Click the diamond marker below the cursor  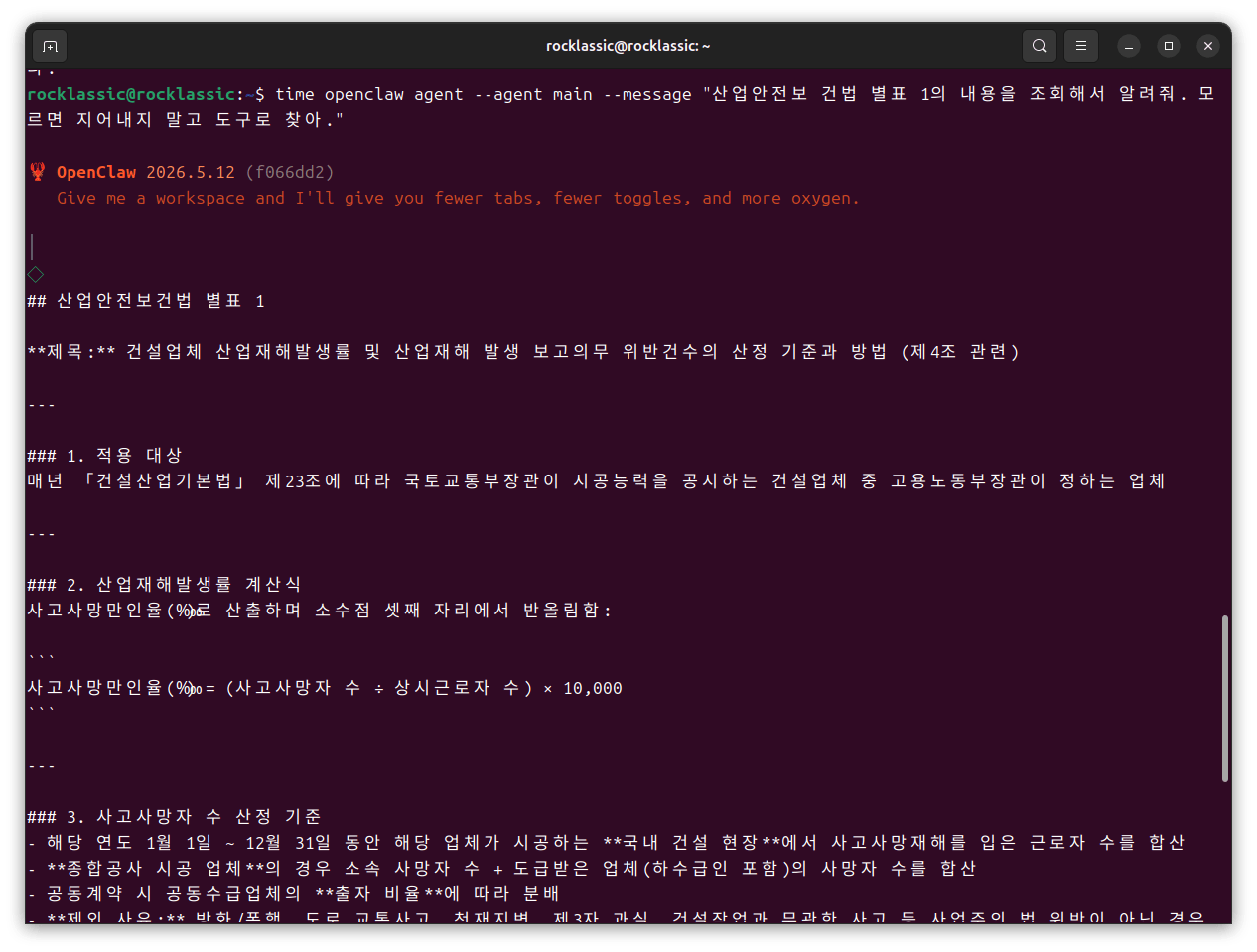click(36, 274)
